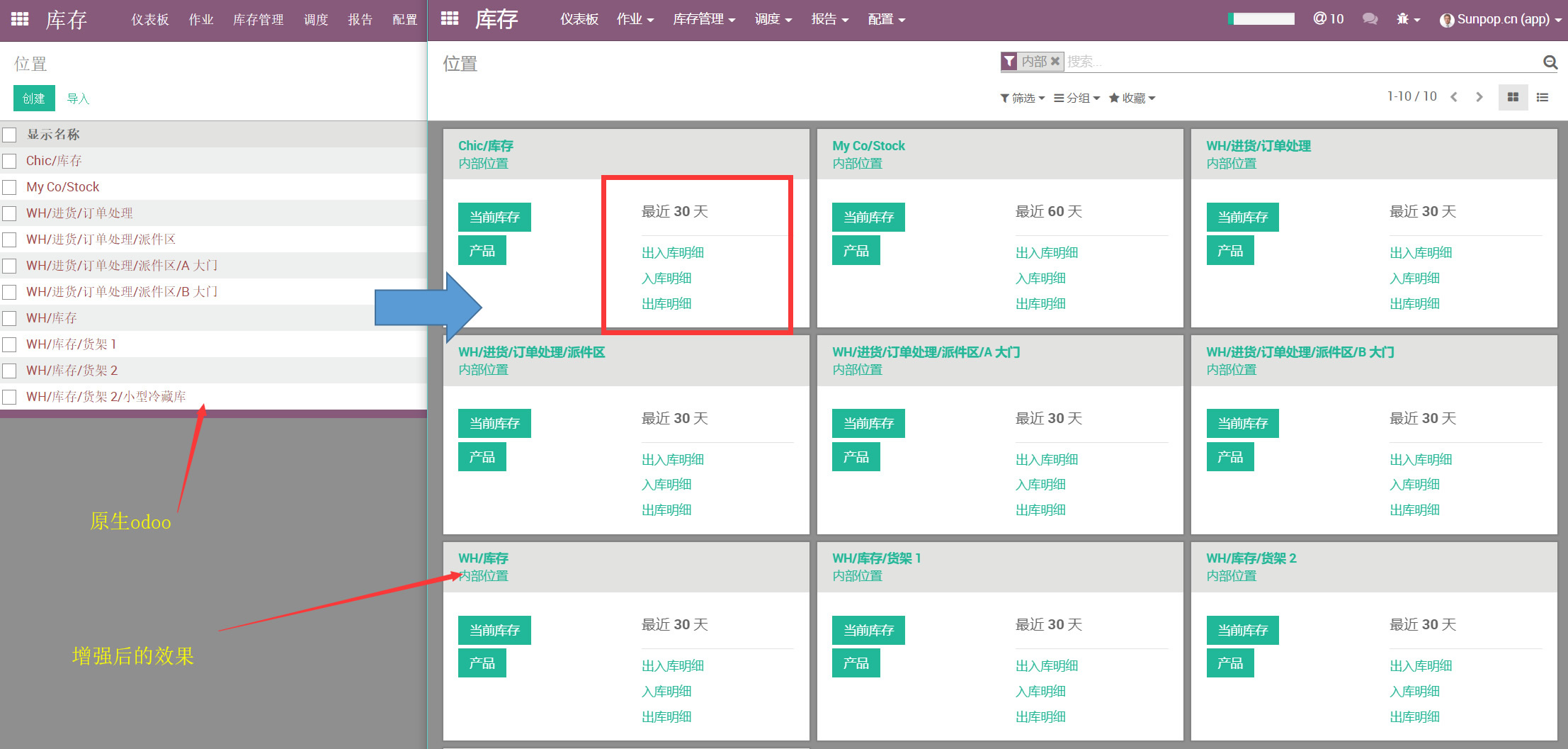Check the WH/库存/货架 2 row checkbox
Viewport: 1568px width, 749px height.
9,371
